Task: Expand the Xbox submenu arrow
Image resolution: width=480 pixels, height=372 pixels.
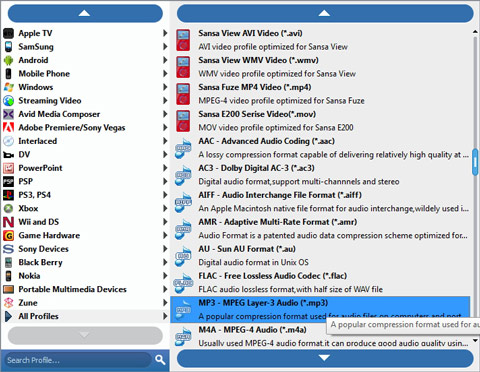Action: pyautogui.click(x=165, y=208)
